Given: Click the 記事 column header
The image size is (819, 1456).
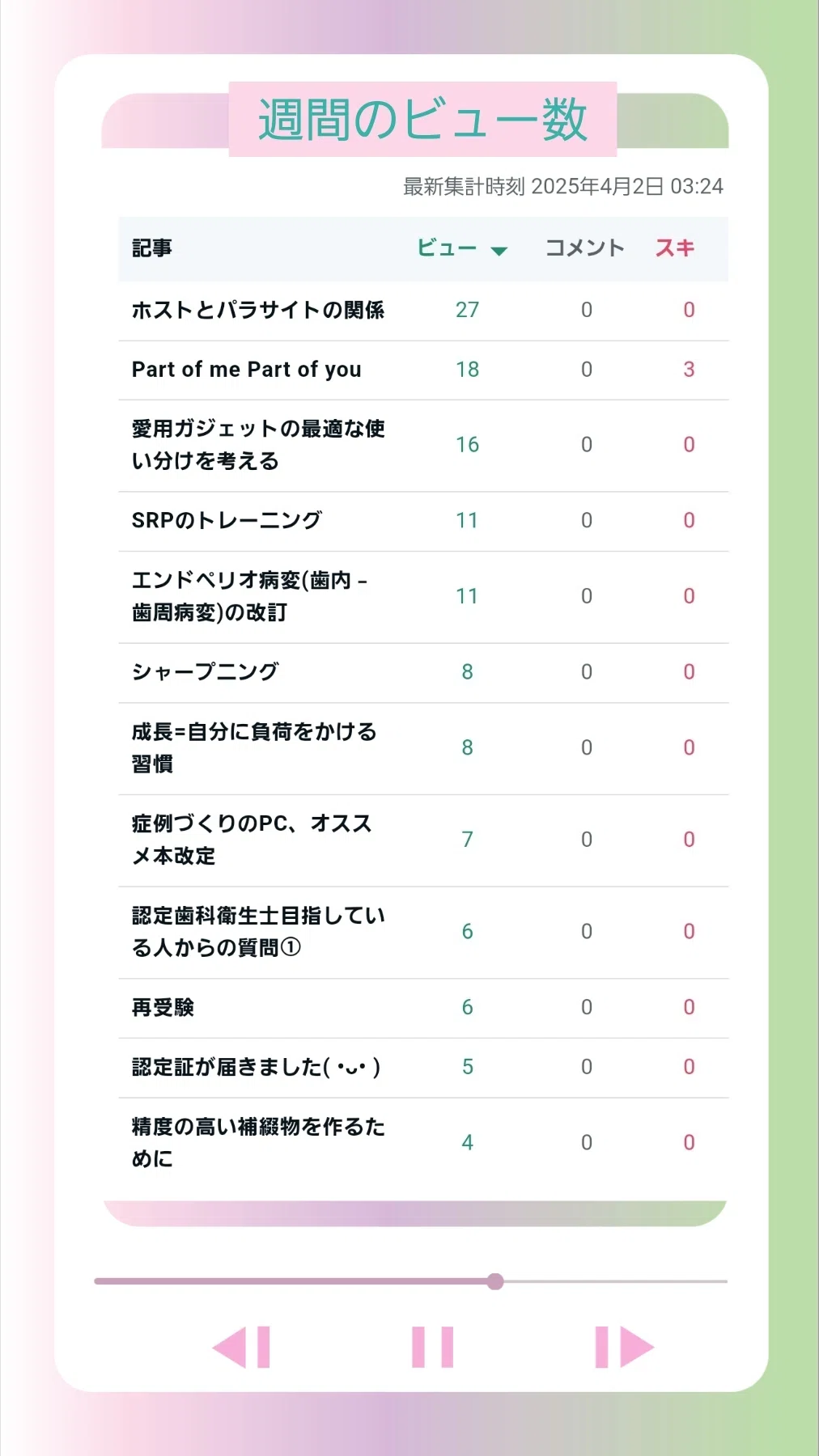Looking at the screenshot, I should point(152,248).
